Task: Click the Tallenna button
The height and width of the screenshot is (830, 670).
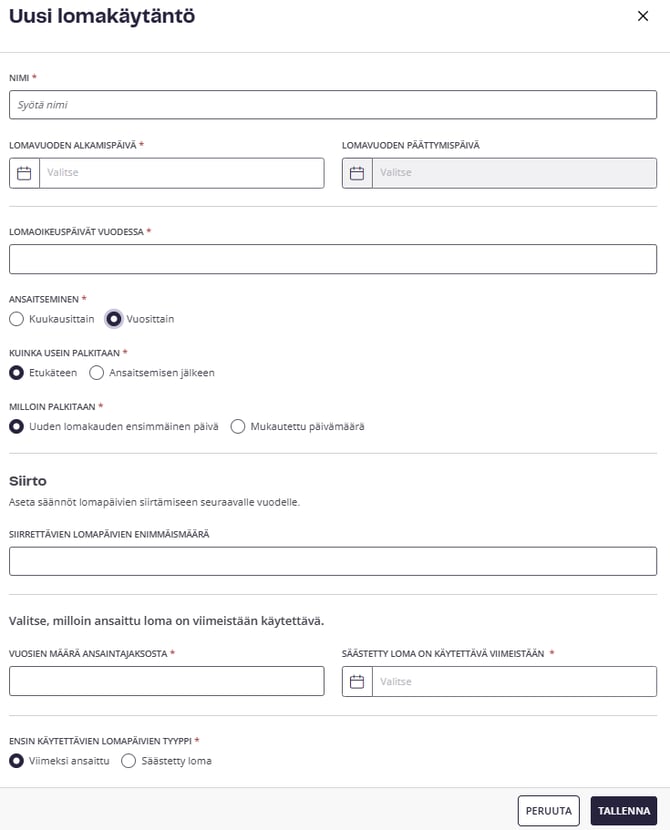Action: [623, 811]
